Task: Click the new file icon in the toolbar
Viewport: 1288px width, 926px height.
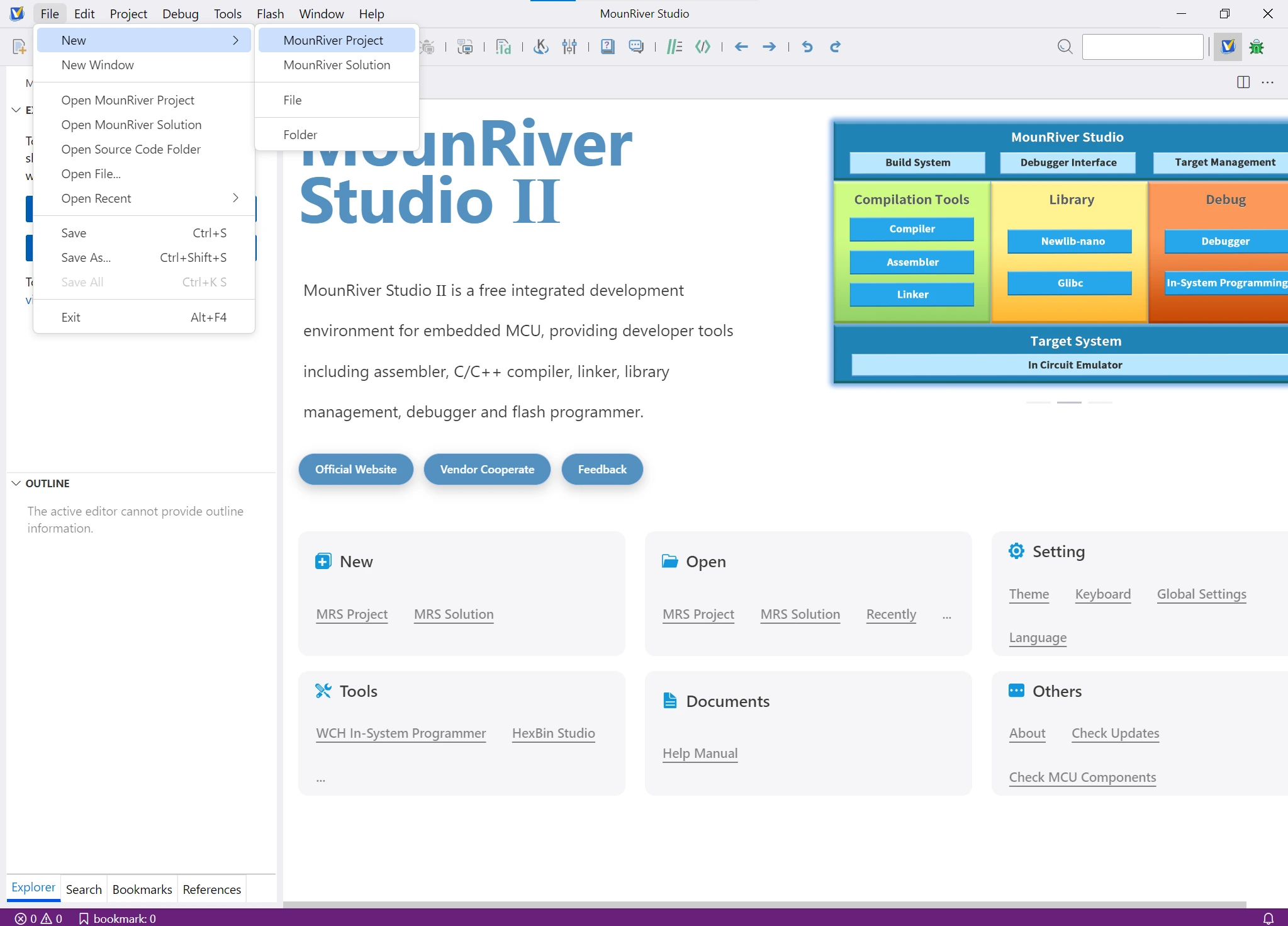Action: 20,47
